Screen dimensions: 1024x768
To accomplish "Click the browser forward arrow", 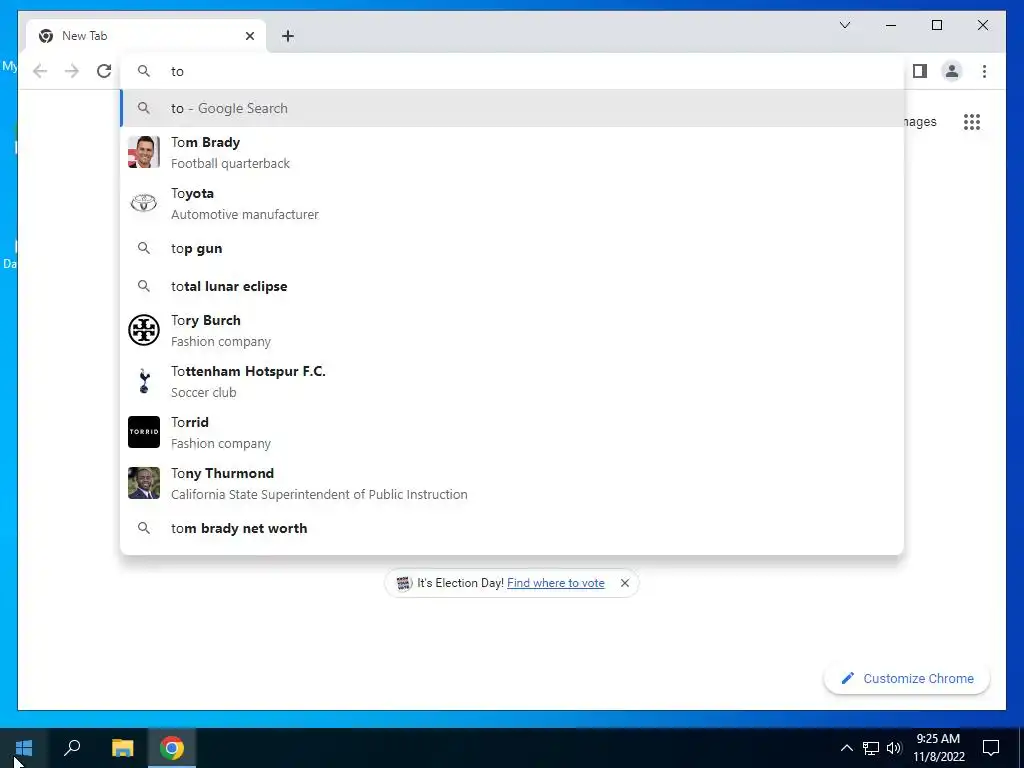I will pyautogui.click(x=72, y=71).
